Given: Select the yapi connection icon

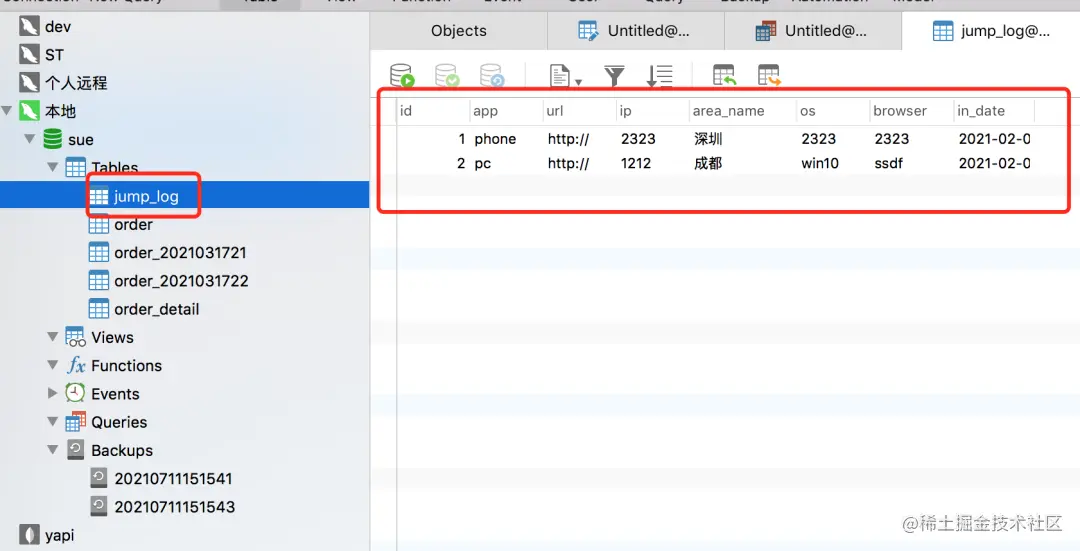Looking at the screenshot, I should click(29, 534).
